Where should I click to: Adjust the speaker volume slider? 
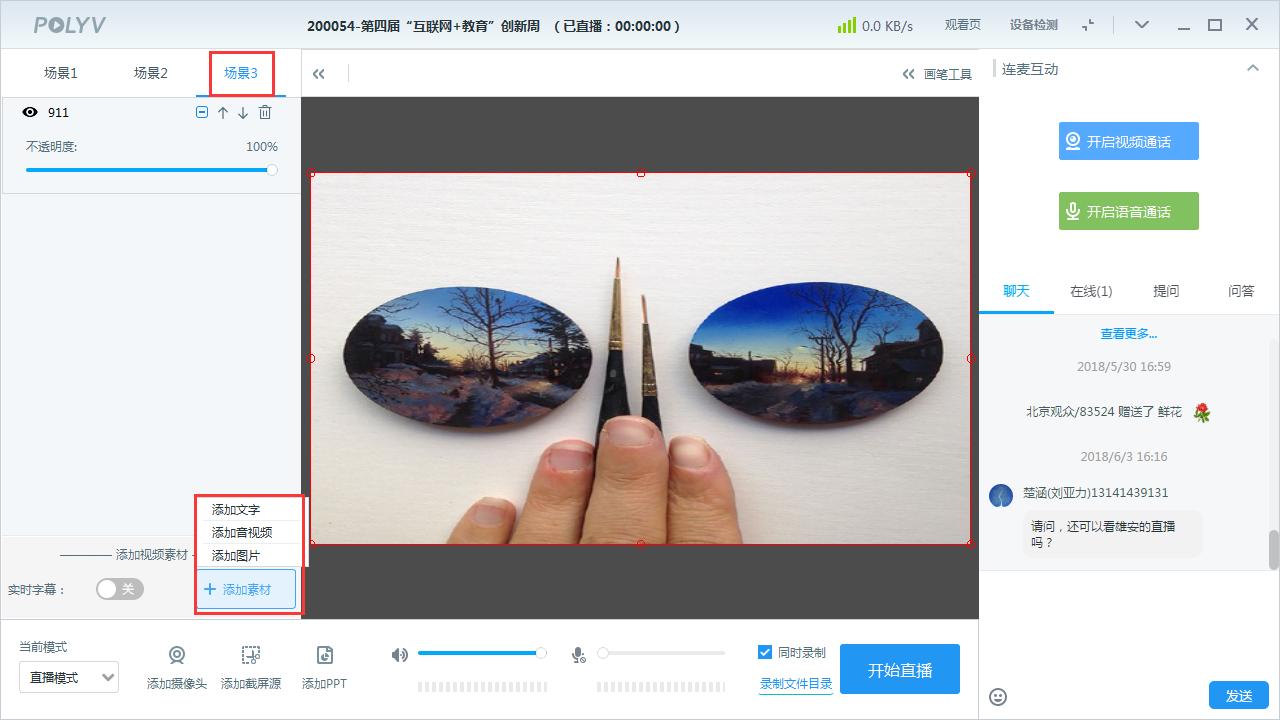[x=482, y=653]
